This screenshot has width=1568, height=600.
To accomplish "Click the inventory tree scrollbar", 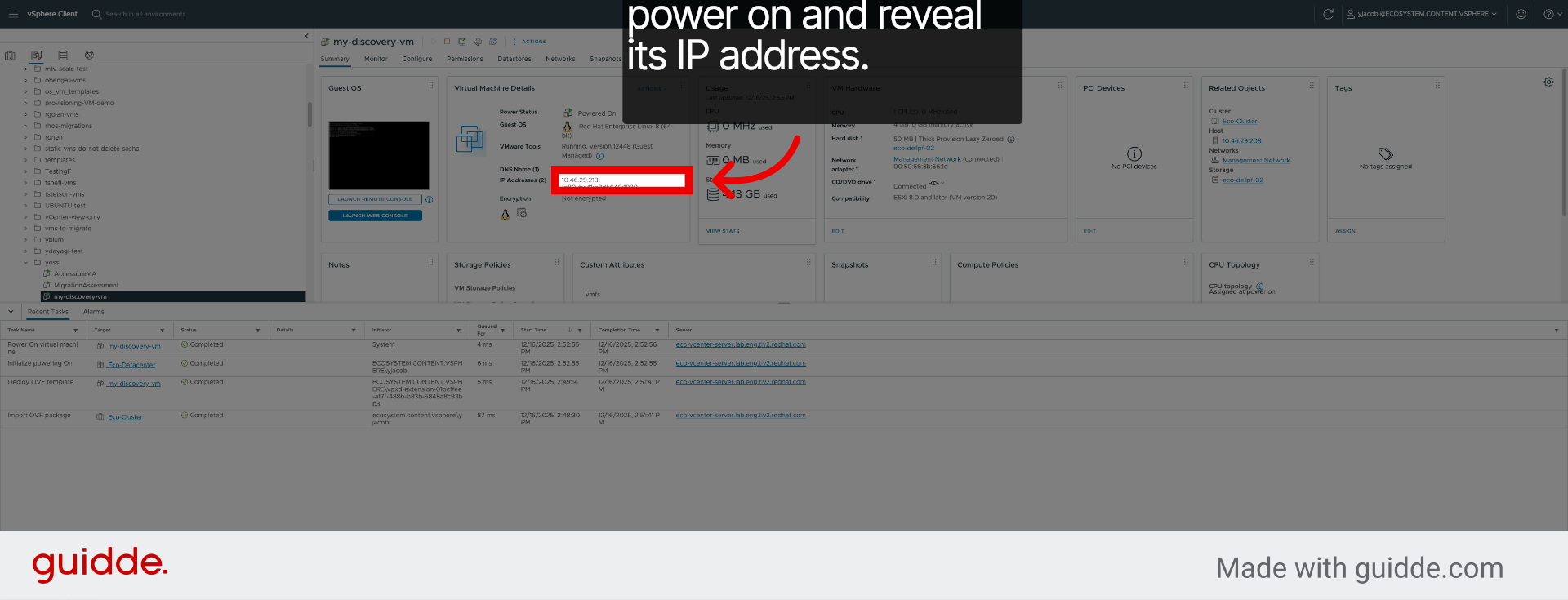I will tap(310, 114).
